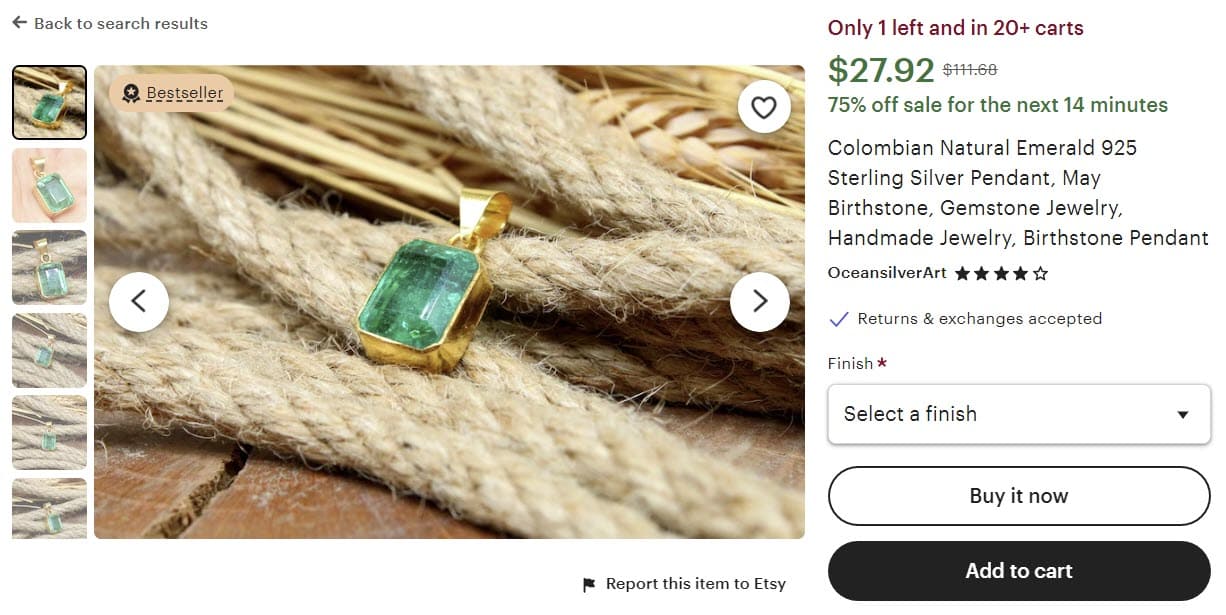Image resolution: width=1226 pixels, height=615 pixels.
Task: Select the second thumbnail with pendant in hand
Action: tap(49, 185)
